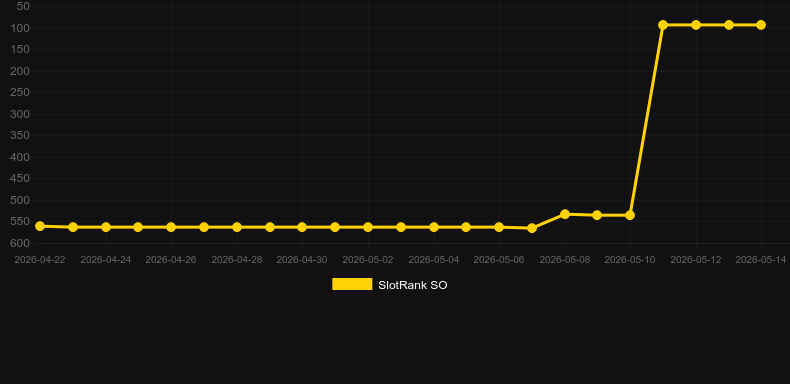
Task: Click the y-axis label 600
Action: click(20, 243)
